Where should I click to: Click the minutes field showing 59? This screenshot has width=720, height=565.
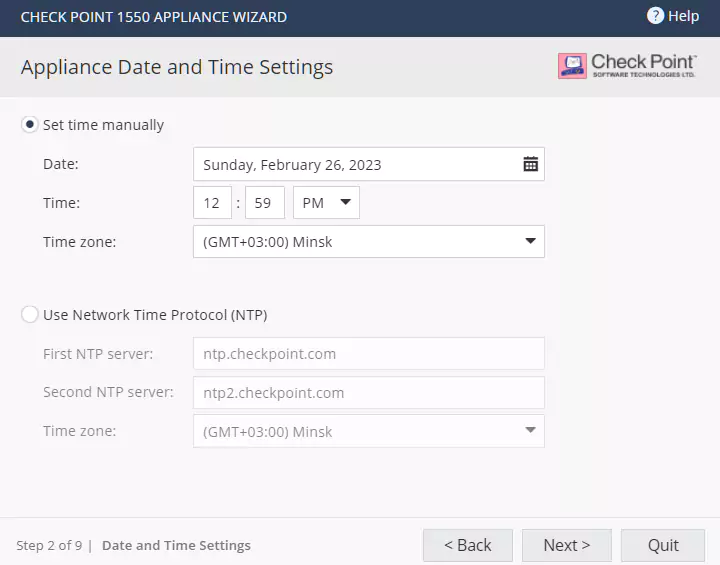click(x=264, y=203)
